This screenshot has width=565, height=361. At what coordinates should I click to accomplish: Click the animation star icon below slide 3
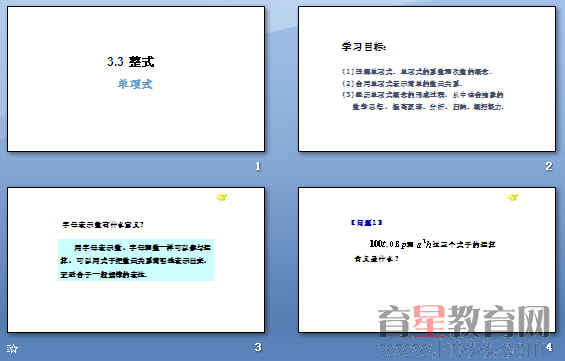[x=12, y=348]
